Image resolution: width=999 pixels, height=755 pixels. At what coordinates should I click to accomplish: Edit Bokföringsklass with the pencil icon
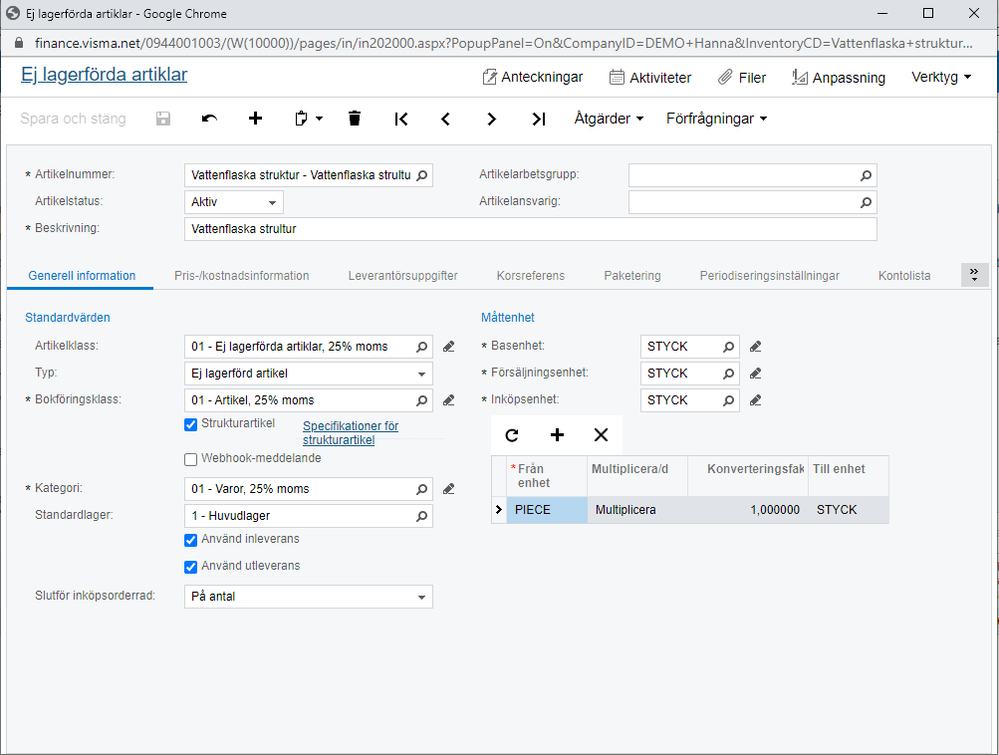[449, 400]
